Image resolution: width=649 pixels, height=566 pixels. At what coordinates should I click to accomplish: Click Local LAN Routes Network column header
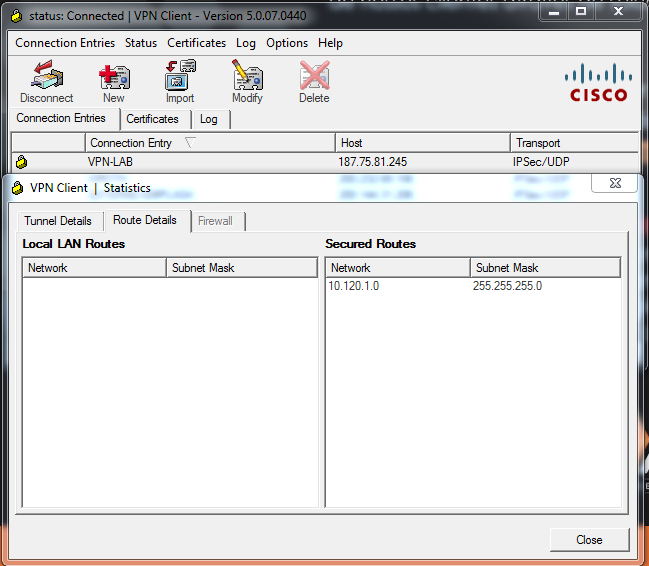[x=94, y=268]
